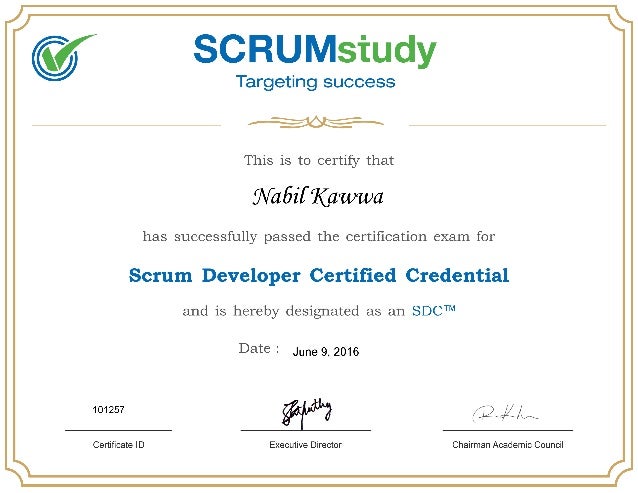The image size is (638, 493).
Task: Click the 'This is to certify that' line
Action: (x=319, y=160)
